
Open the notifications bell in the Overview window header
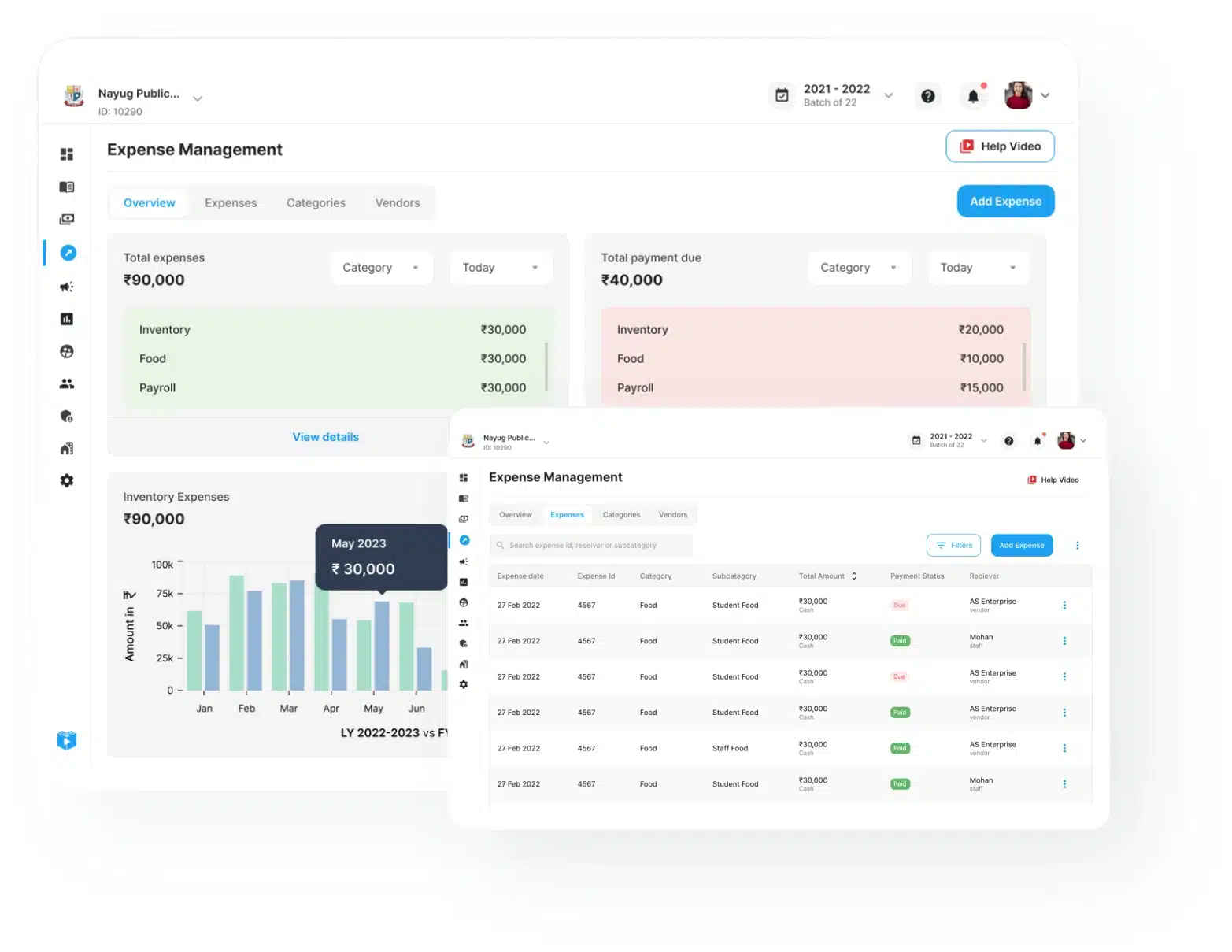tap(973, 96)
